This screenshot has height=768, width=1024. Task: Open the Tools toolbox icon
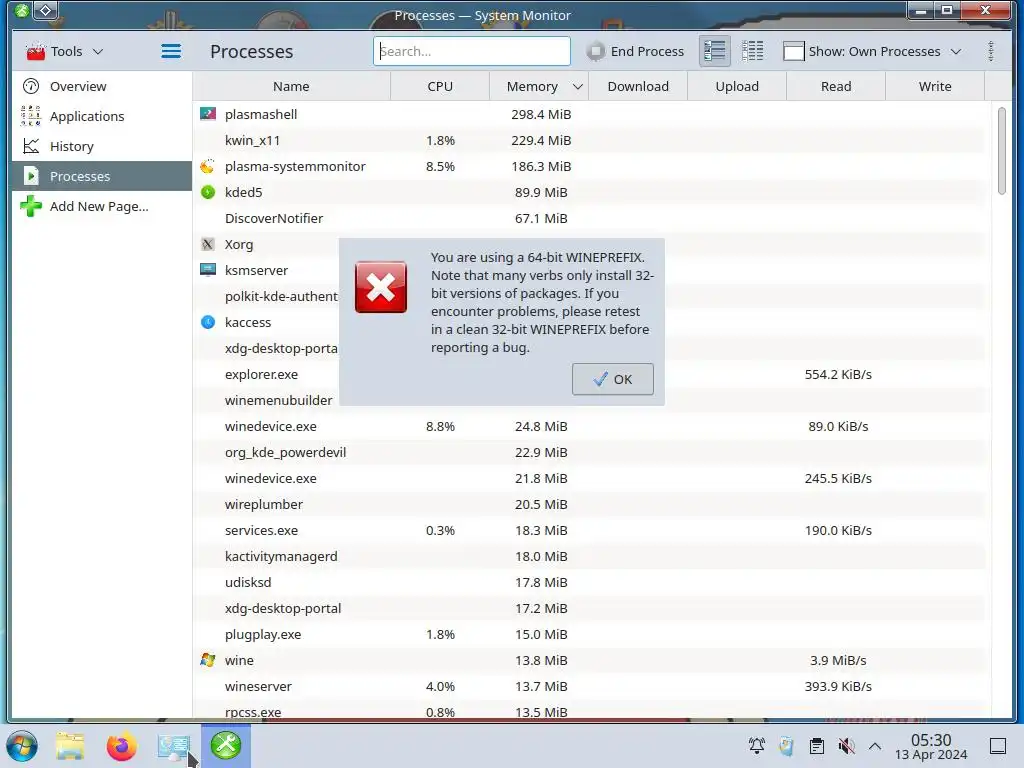[x=35, y=51]
